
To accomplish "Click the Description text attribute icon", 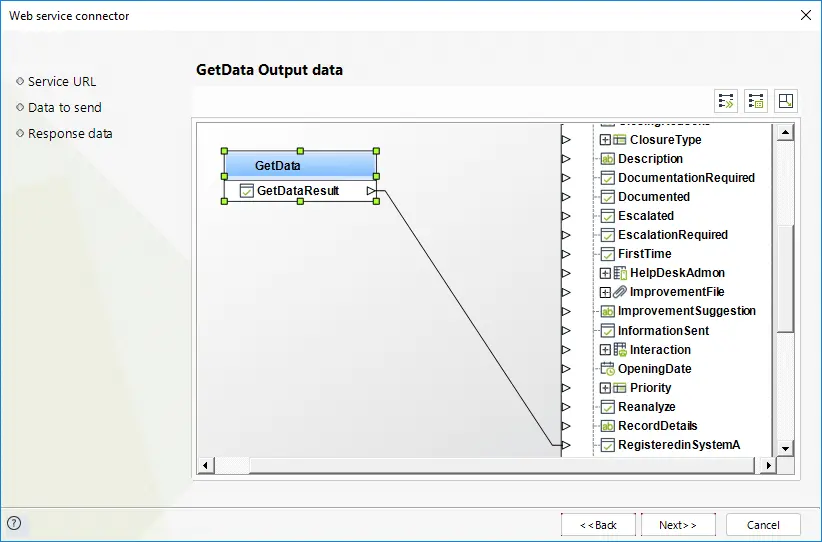I will click(x=607, y=159).
